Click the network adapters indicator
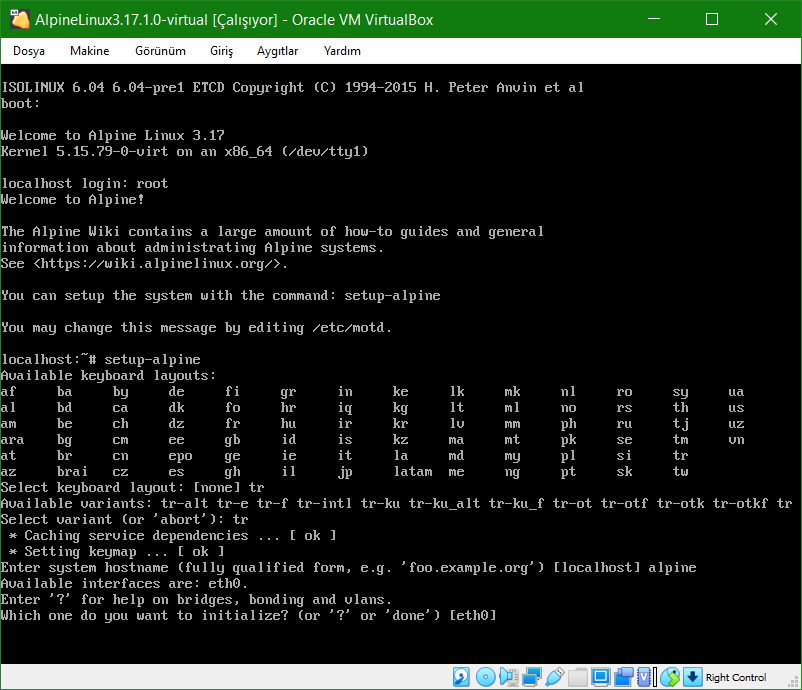The height and width of the screenshot is (690, 802). point(531,677)
